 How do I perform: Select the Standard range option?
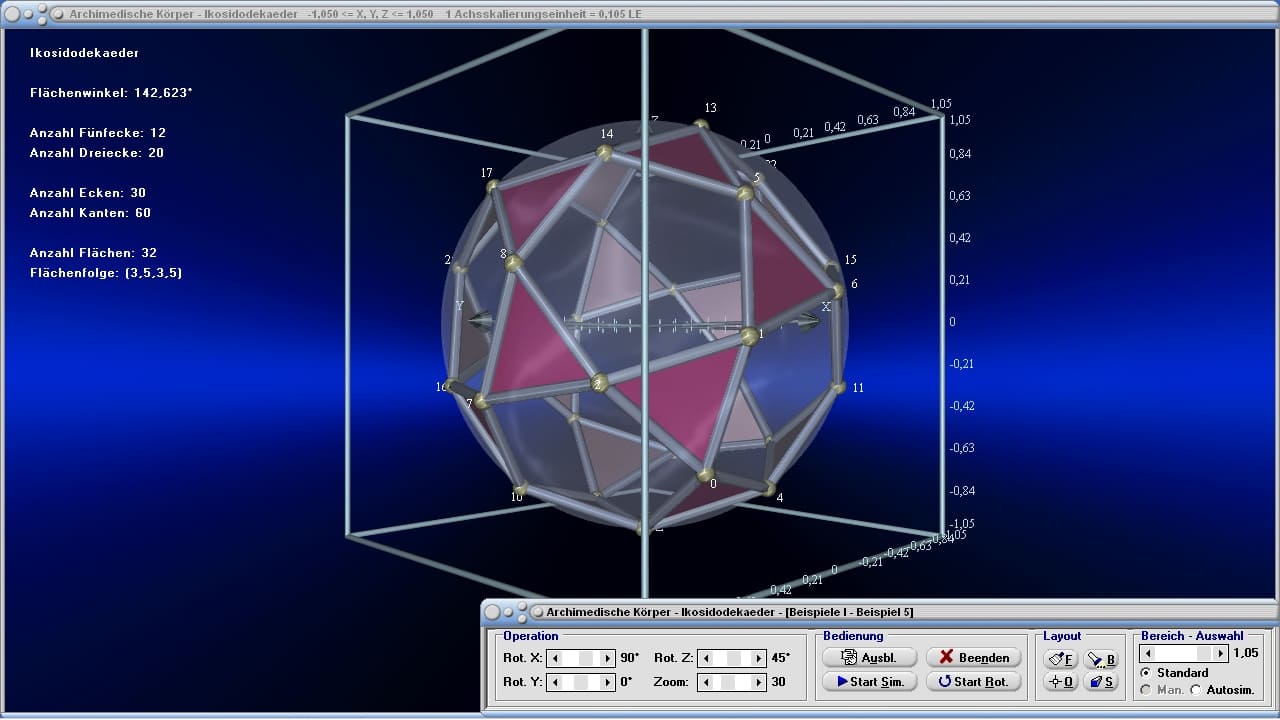click(x=1146, y=673)
